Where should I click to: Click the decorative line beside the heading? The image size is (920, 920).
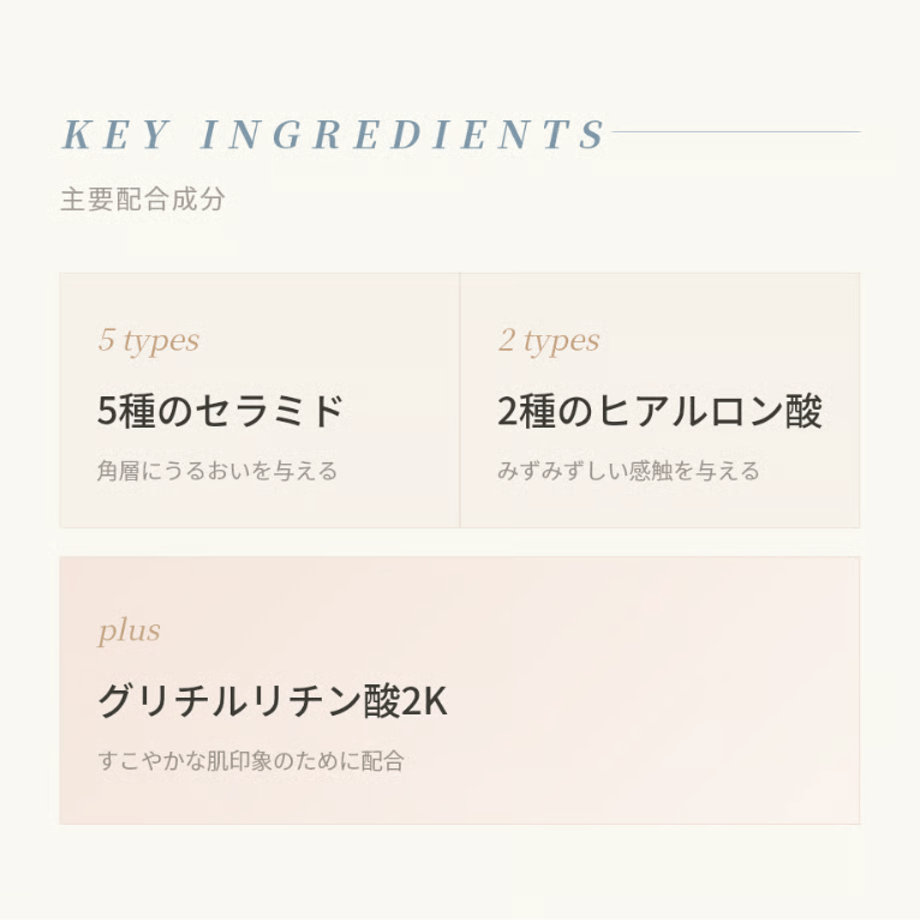(736, 132)
